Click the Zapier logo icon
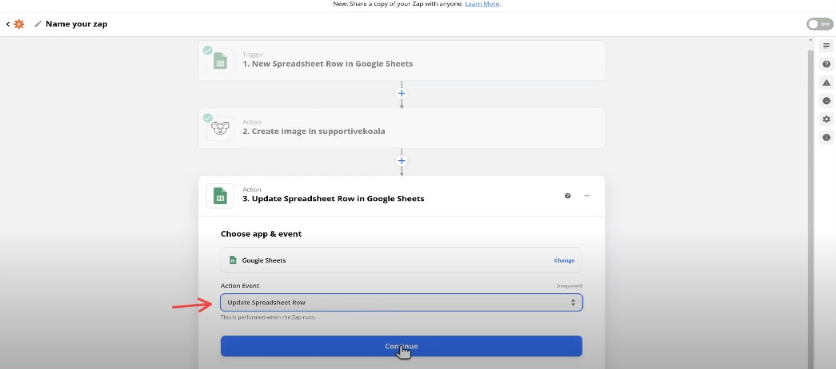Screen dimensions: 836x369 (19, 24)
